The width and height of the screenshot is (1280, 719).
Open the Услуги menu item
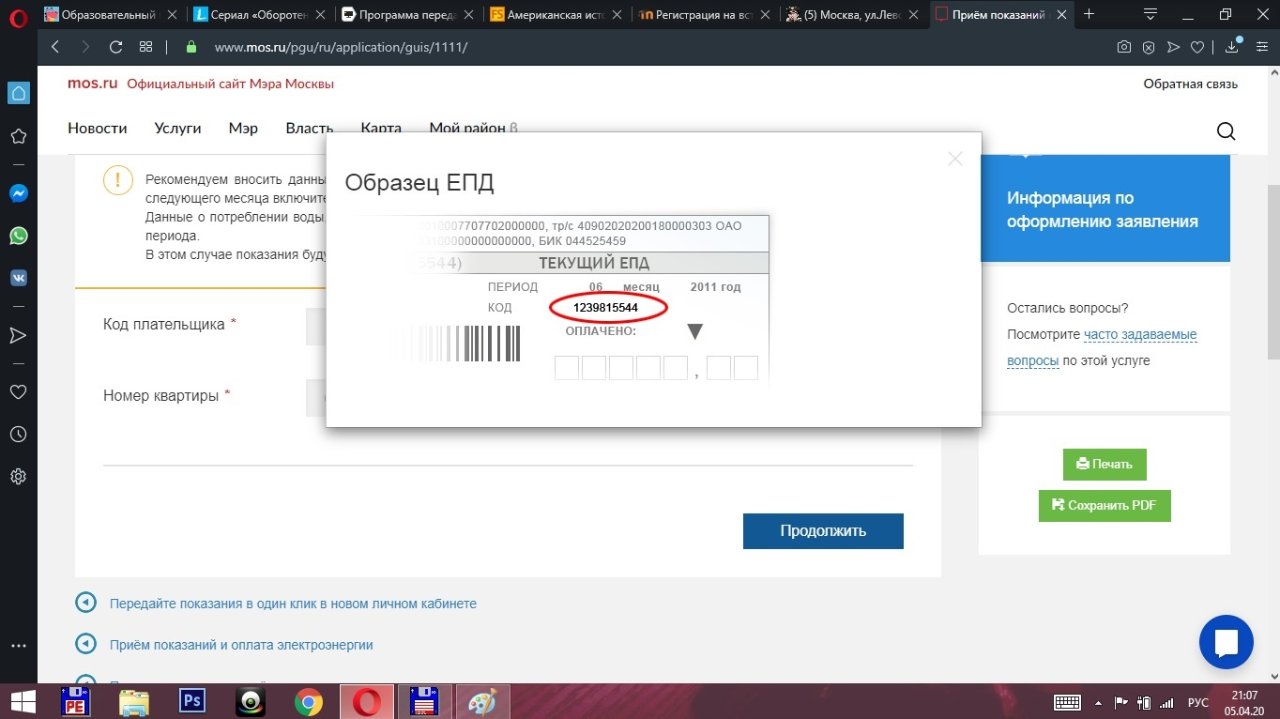(178, 128)
